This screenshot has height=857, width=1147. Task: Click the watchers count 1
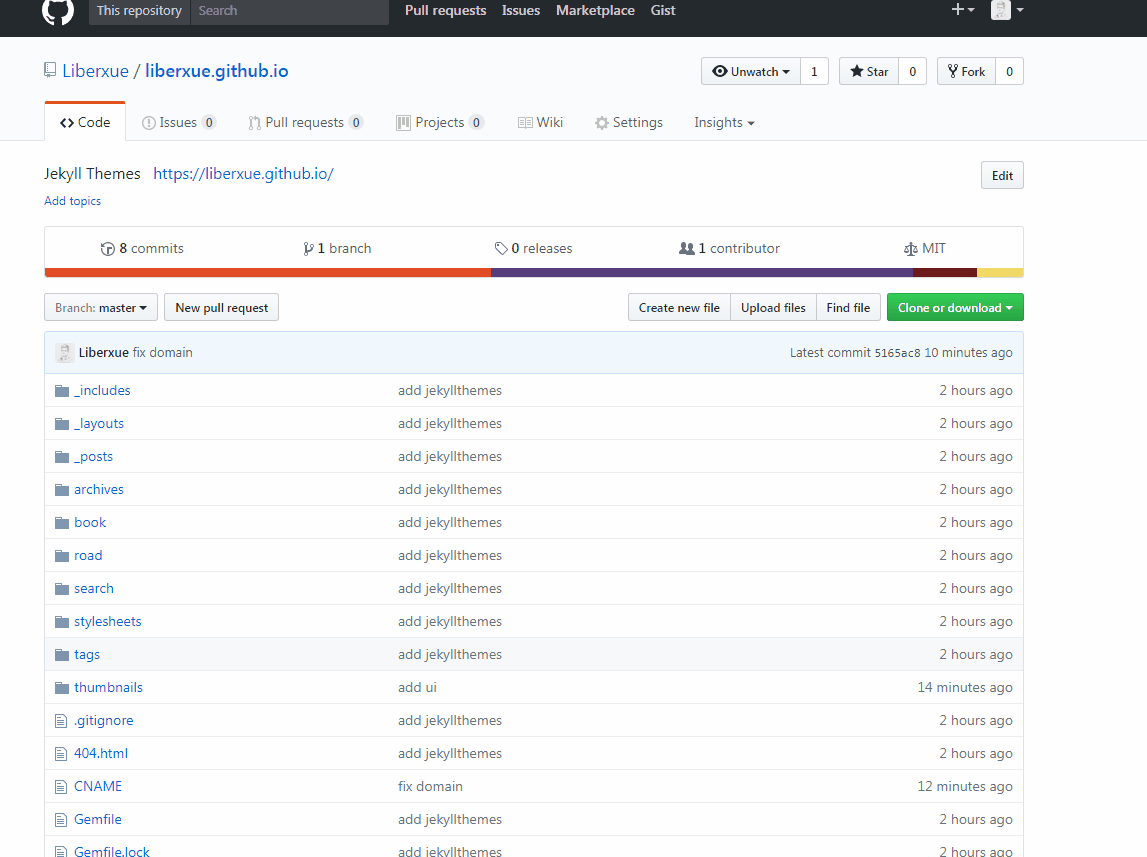[814, 72]
